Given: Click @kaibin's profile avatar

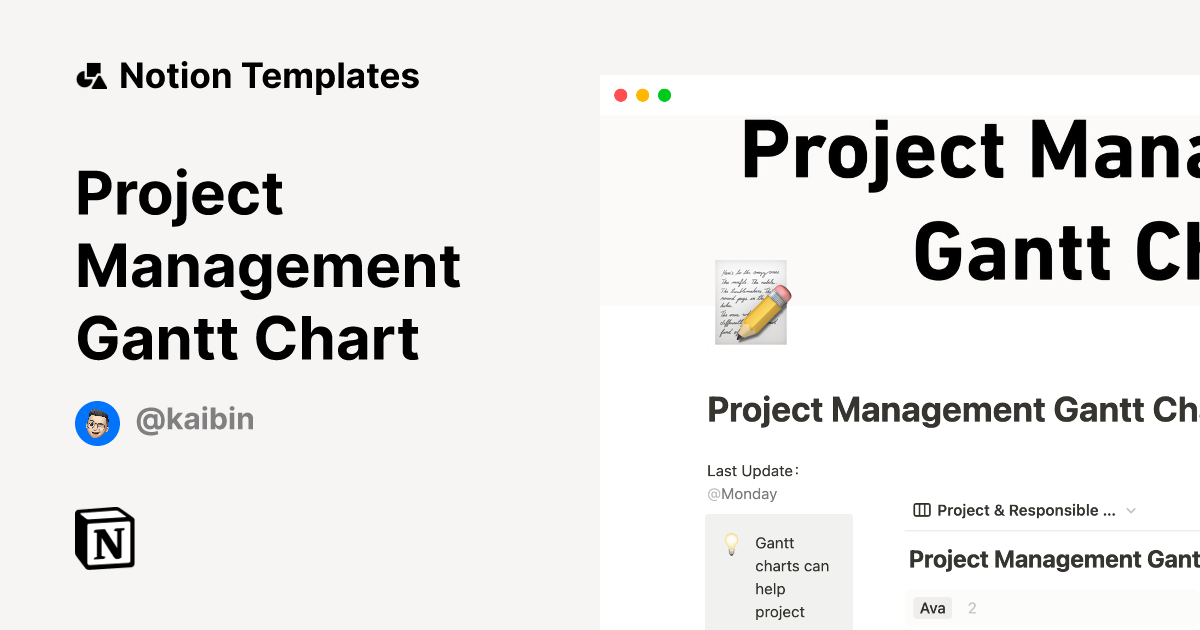Looking at the screenshot, I should [x=97, y=423].
